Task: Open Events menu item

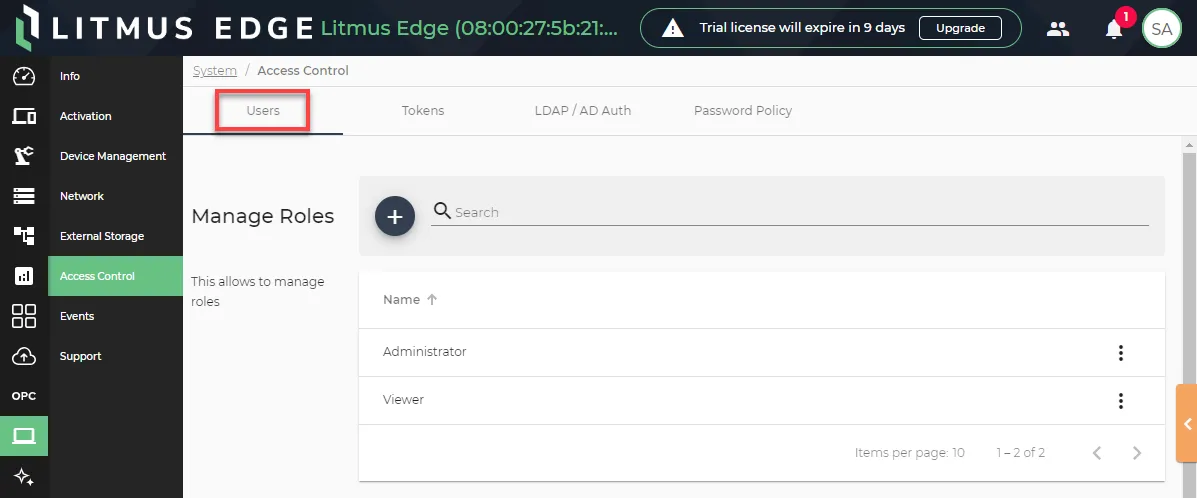Action: coord(115,316)
